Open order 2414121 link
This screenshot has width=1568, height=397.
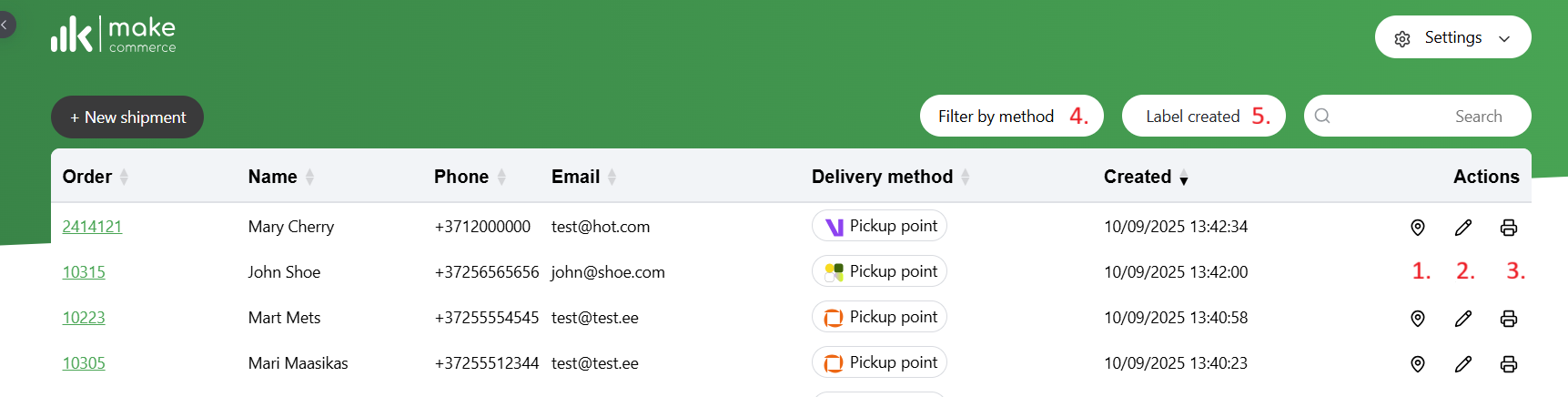click(x=92, y=227)
